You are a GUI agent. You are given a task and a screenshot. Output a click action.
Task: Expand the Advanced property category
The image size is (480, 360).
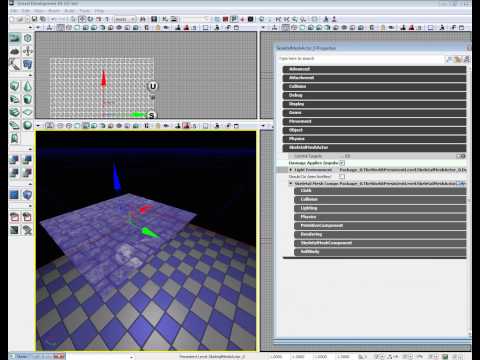click(x=374, y=69)
